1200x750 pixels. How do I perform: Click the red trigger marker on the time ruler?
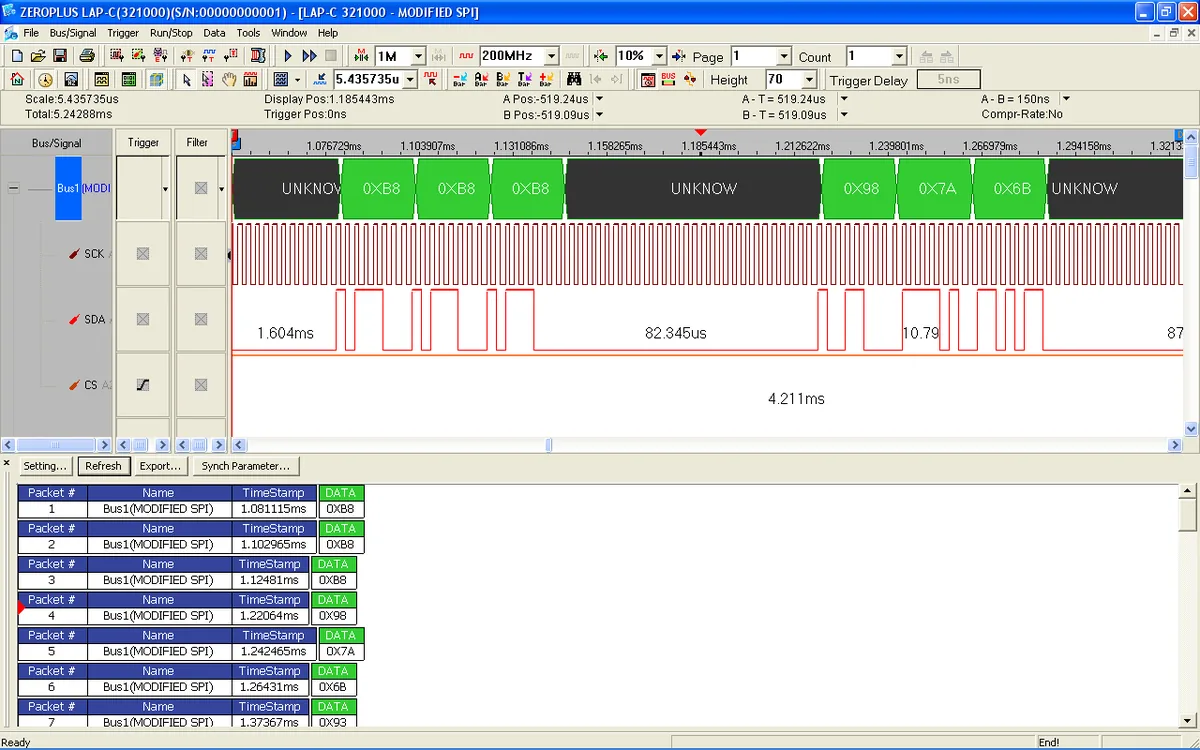coord(701,133)
